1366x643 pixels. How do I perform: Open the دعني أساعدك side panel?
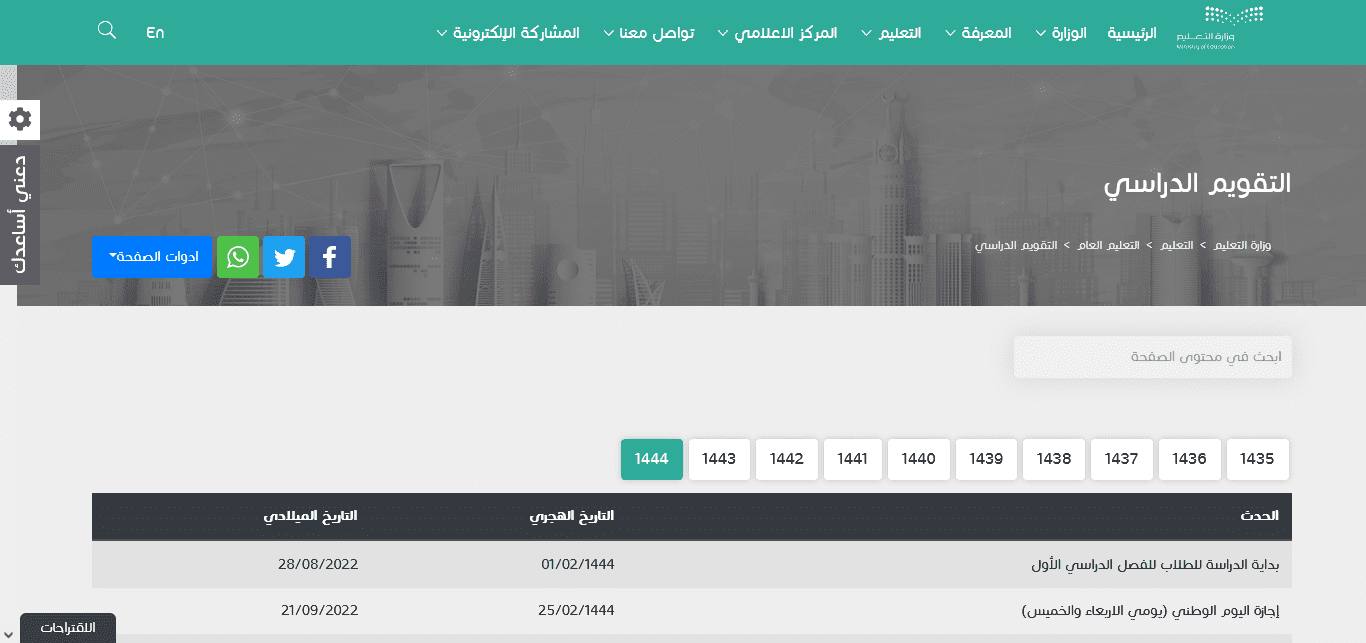[x=20, y=213]
